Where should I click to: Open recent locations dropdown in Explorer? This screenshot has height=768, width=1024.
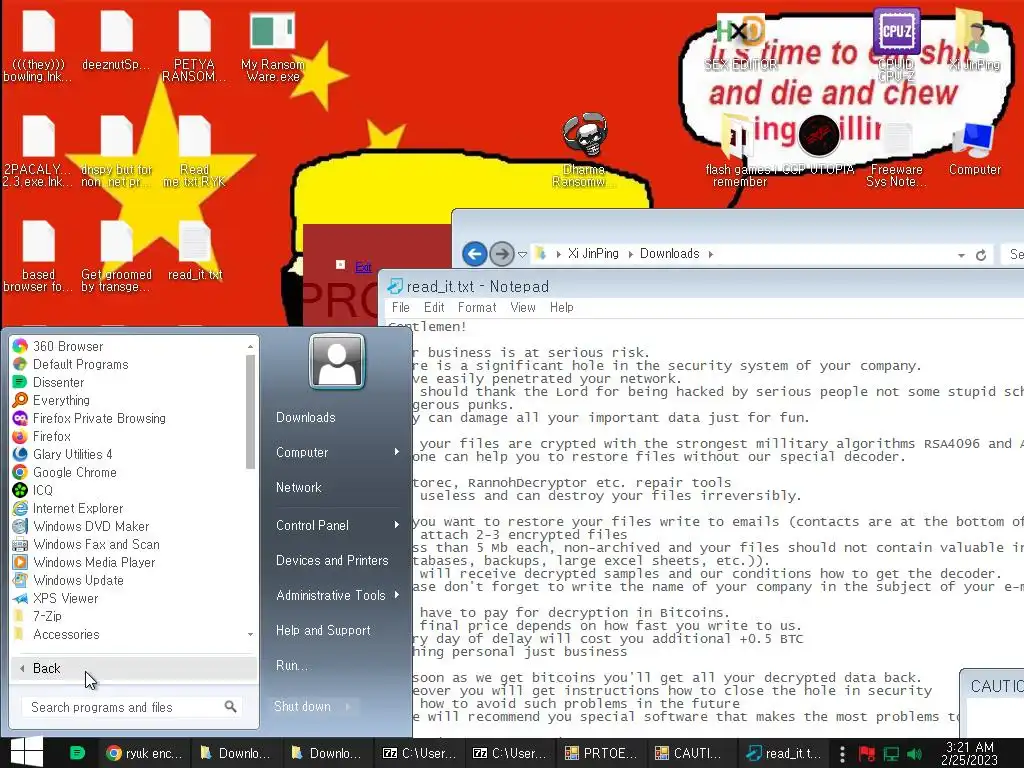coord(522,255)
